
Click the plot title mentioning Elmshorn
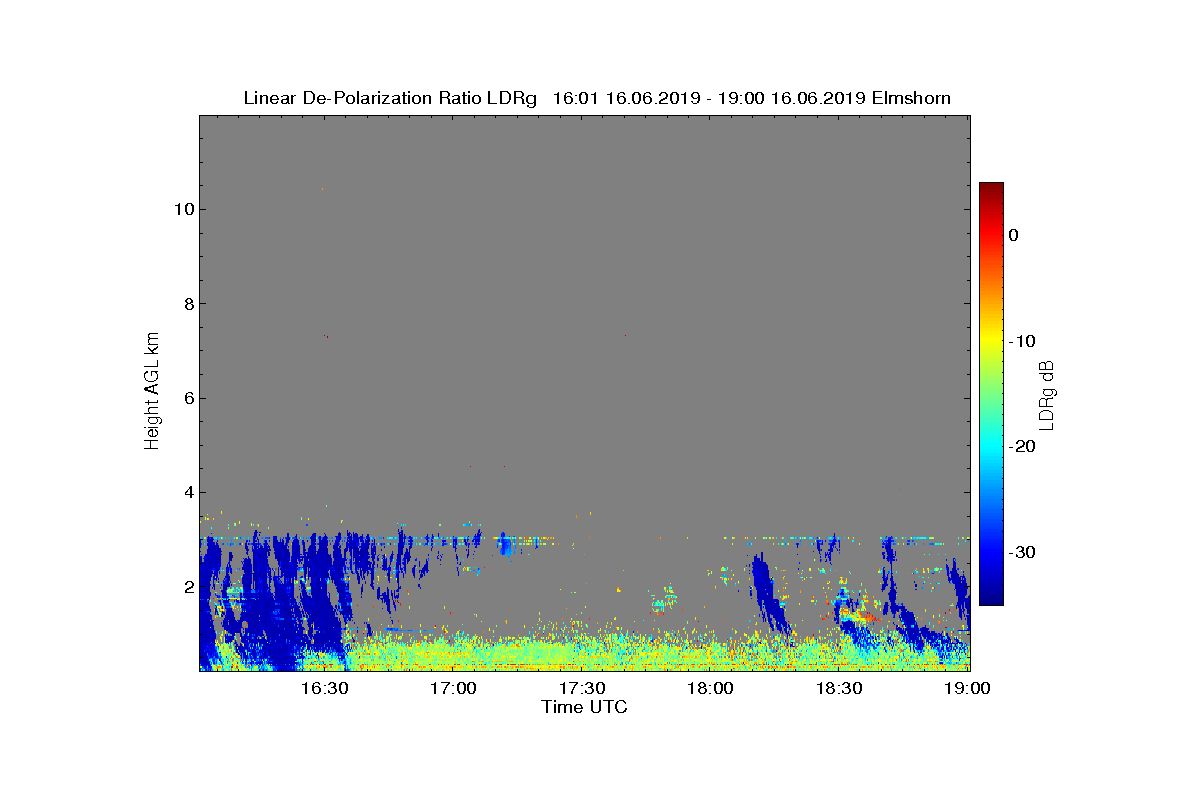pos(597,98)
